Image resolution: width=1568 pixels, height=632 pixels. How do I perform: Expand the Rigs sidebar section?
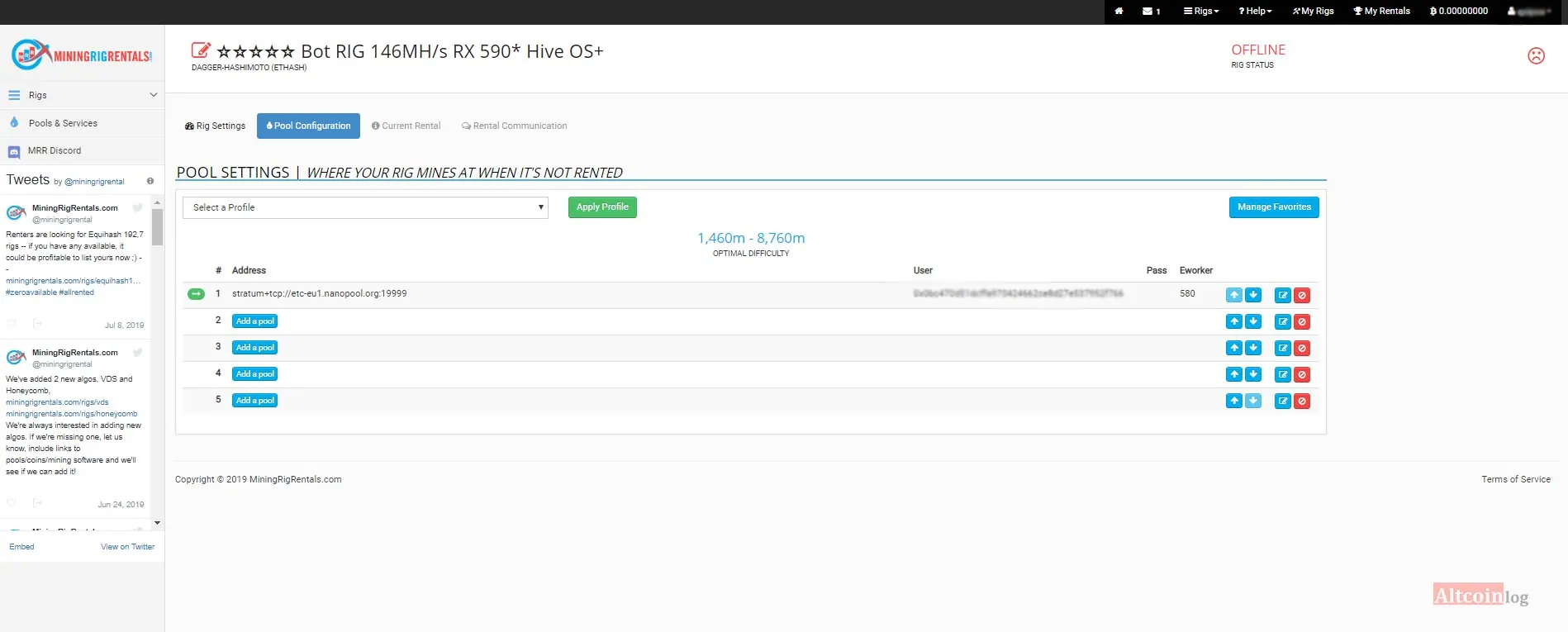click(x=82, y=95)
